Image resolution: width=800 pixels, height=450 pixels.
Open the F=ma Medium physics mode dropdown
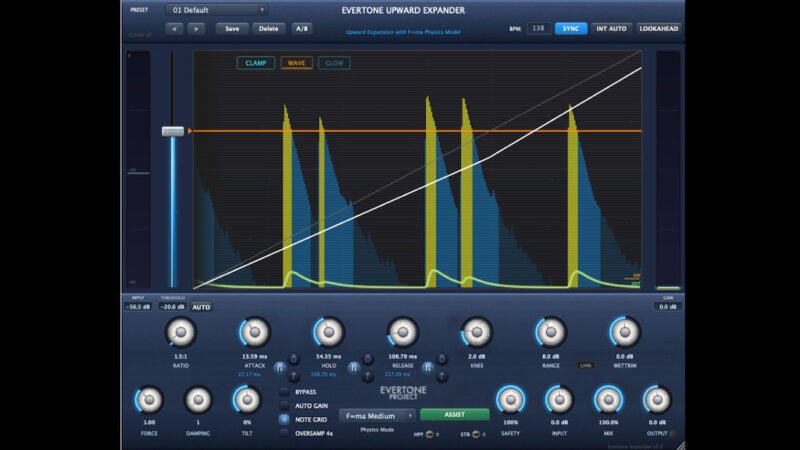377,415
